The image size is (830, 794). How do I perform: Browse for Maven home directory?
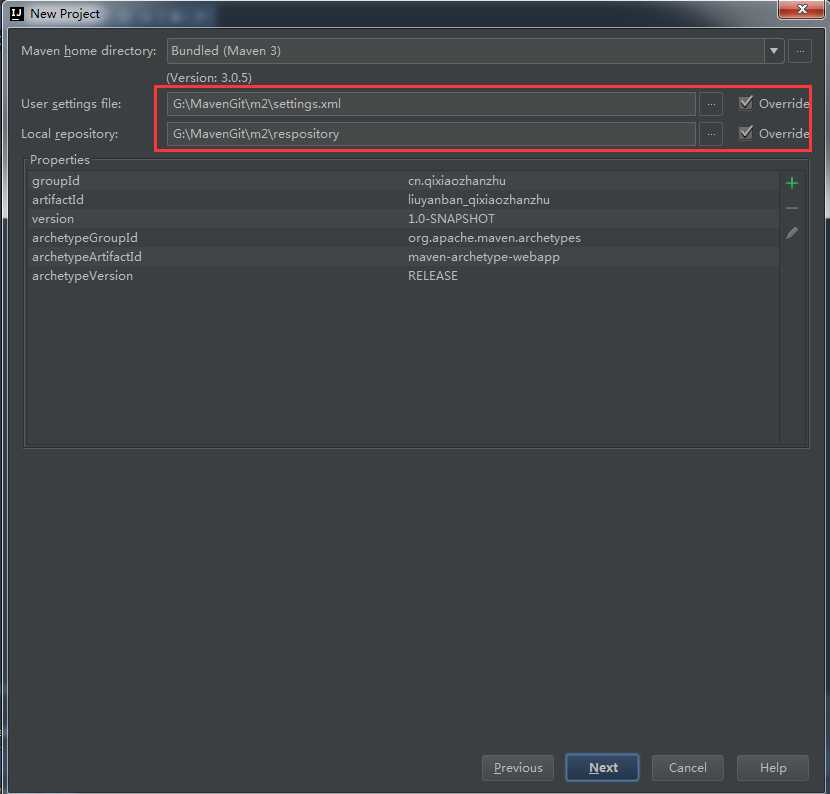point(800,51)
